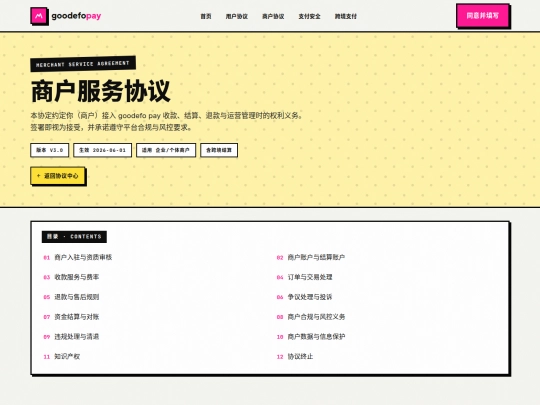Viewport: 540px width, 405px height.
Task: Click the 目录 · CONTENTS label
Action: 74,237
